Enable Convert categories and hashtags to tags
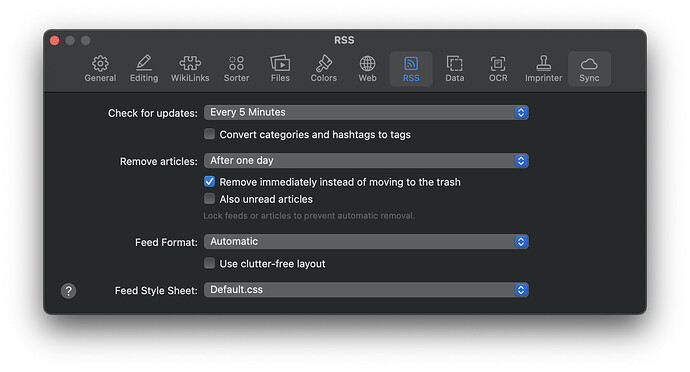 (x=209, y=134)
